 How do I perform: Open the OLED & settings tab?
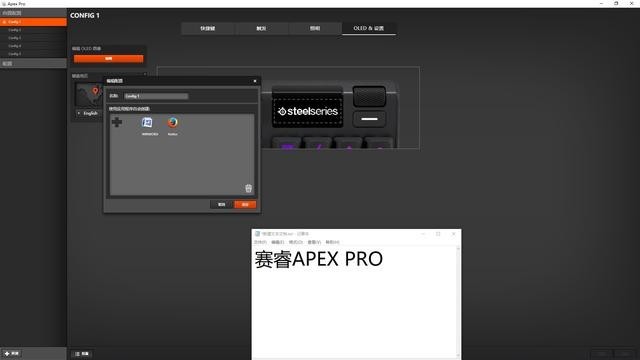click(369, 28)
